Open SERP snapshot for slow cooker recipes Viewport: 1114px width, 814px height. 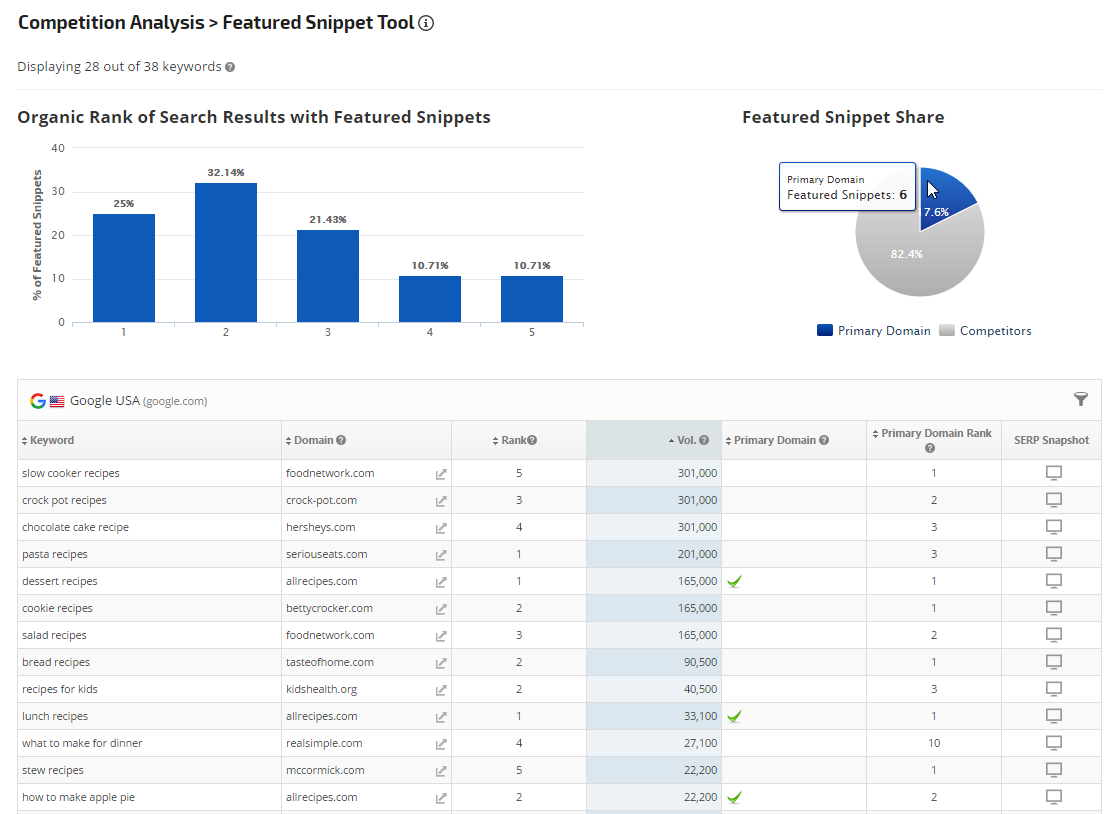click(1053, 473)
